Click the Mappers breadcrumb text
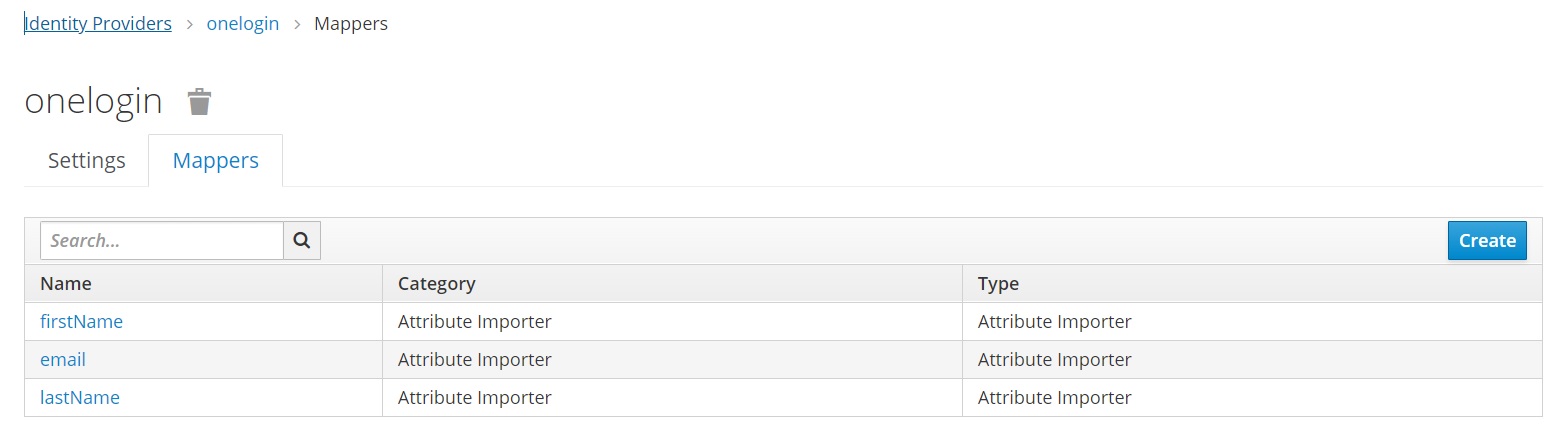 pos(351,24)
